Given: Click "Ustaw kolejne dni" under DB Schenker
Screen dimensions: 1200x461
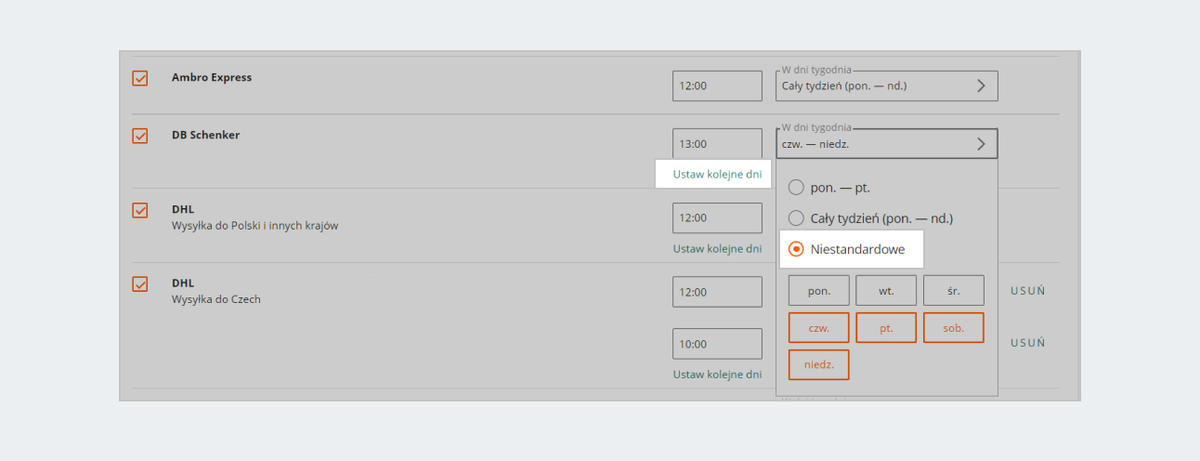Looking at the screenshot, I should [717, 174].
